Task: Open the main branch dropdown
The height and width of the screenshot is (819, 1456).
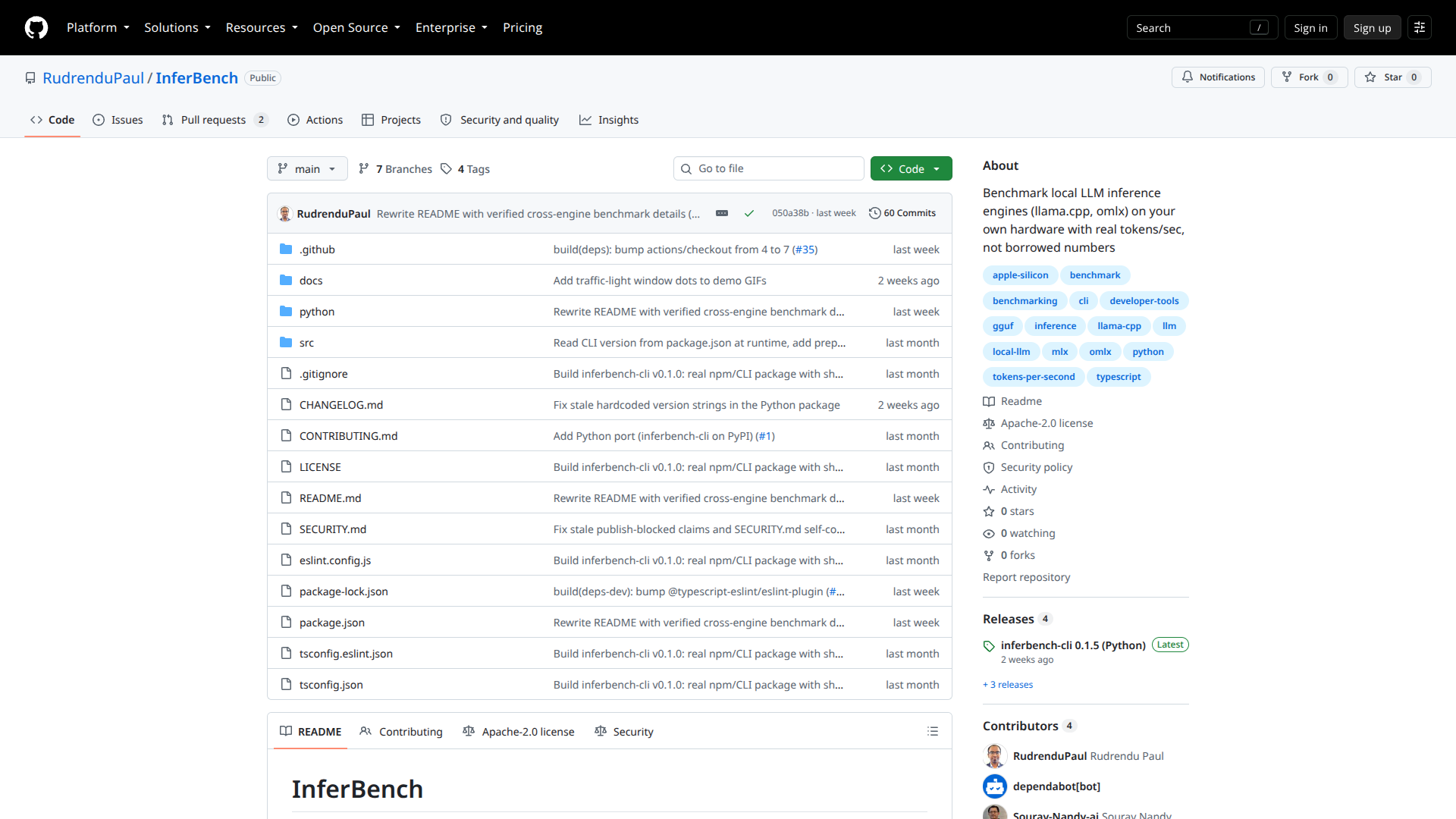Action: (x=307, y=168)
